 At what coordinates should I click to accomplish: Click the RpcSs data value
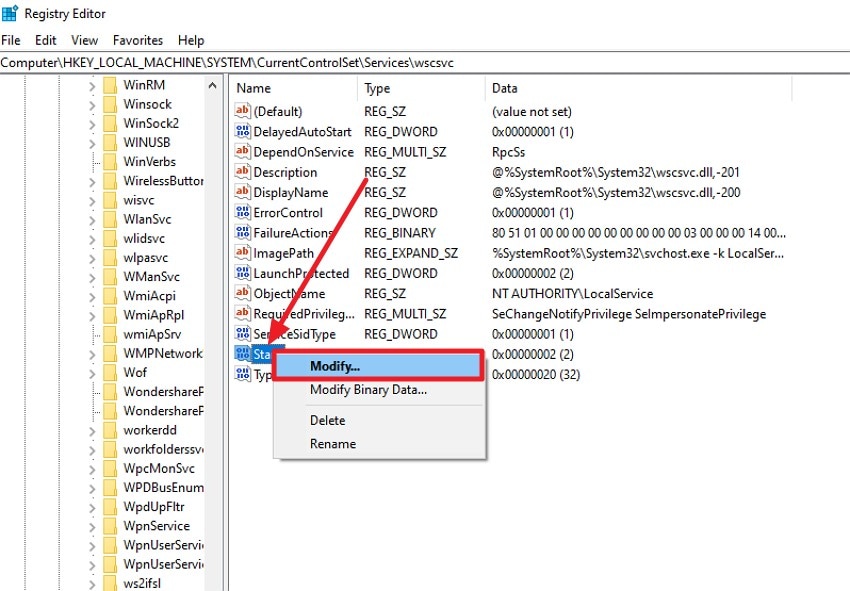(508, 152)
